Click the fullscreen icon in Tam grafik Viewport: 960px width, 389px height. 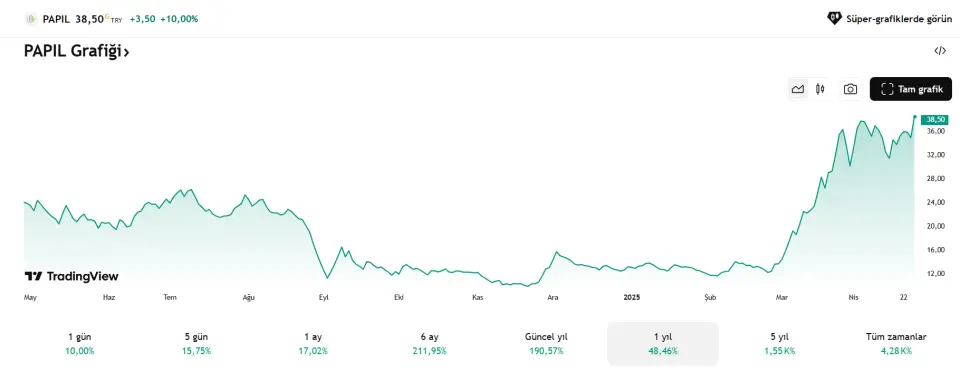point(887,89)
